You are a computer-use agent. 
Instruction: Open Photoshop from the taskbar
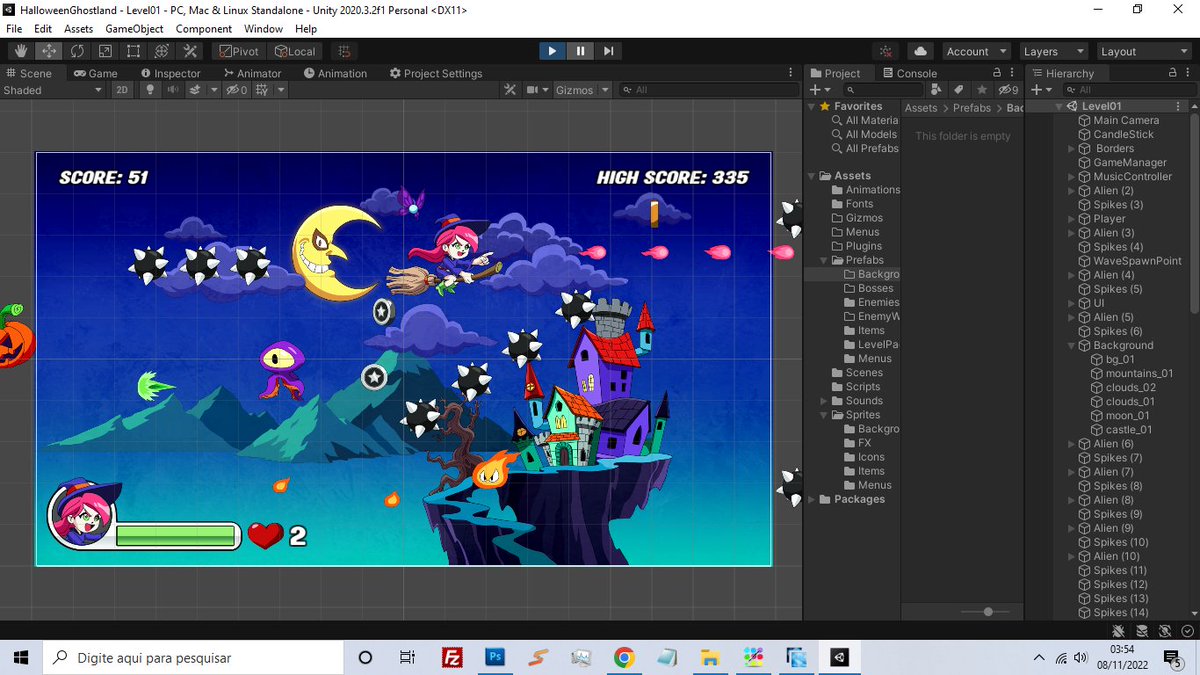coord(495,657)
